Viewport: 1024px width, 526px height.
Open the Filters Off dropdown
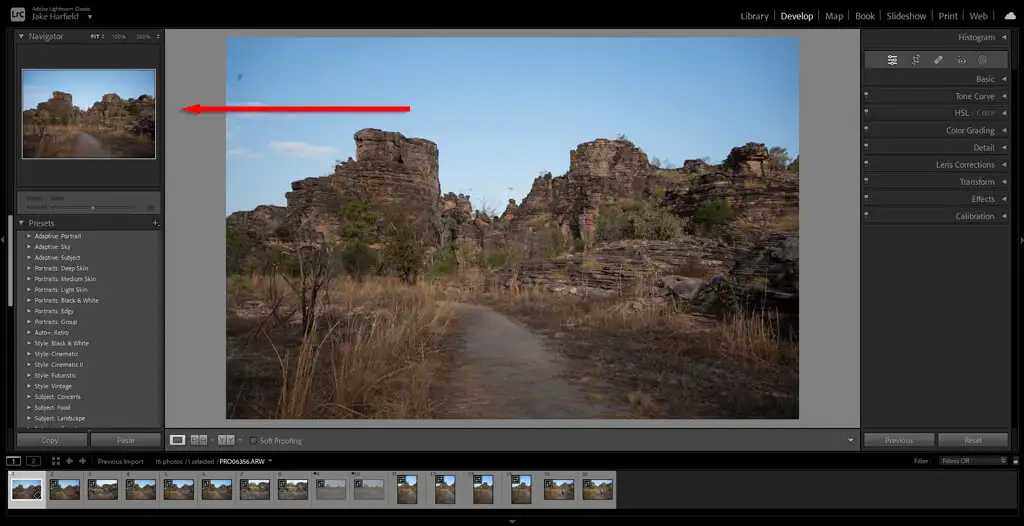coord(973,461)
